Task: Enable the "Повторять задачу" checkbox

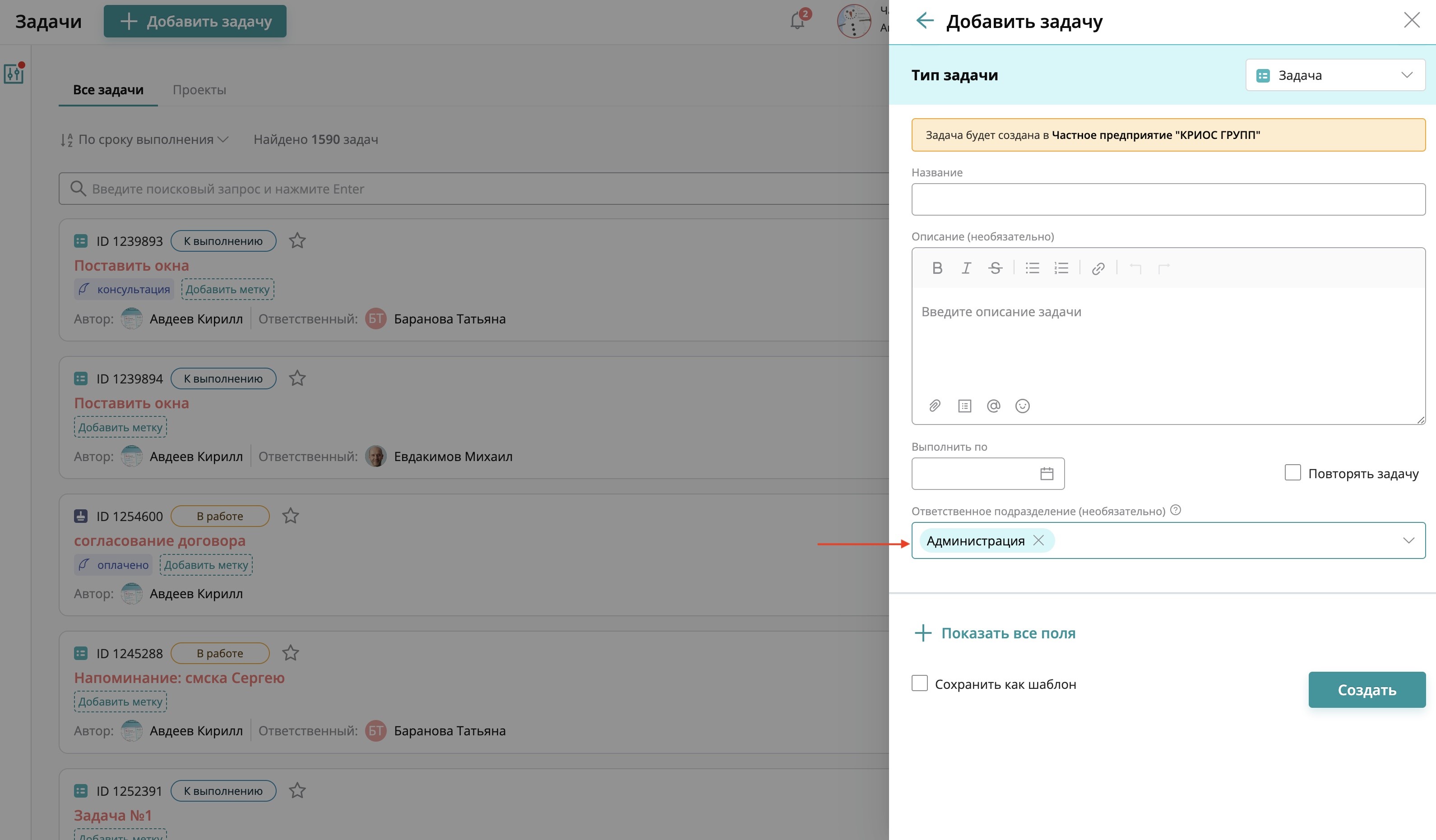Action: pyautogui.click(x=1292, y=473)
